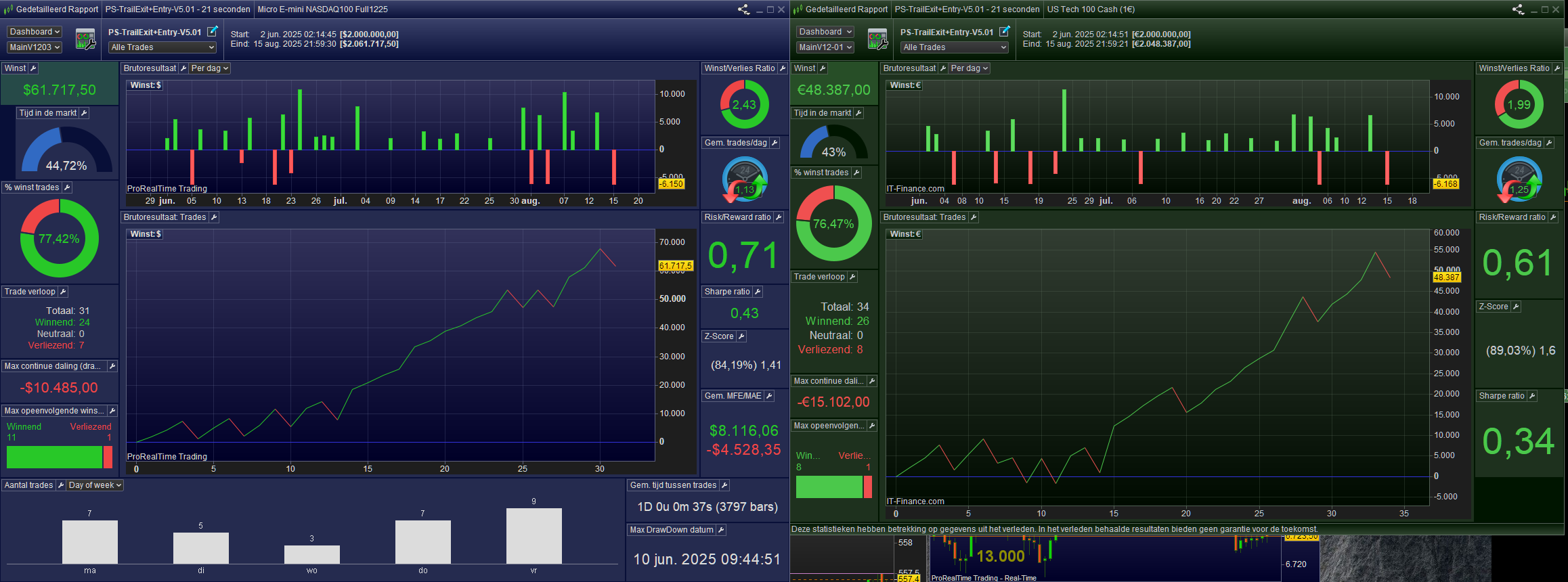Click wrench beside Tijd in de markt, NASDAQ100 window
Image resolution: width=1568 pixels, height=582 pixels.
[x=84, y=113]
